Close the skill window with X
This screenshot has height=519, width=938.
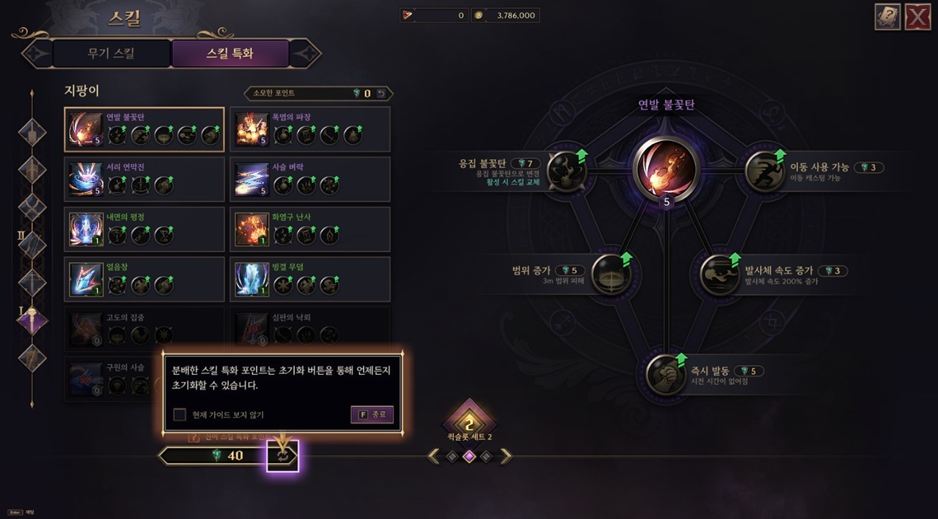[918, 17]
